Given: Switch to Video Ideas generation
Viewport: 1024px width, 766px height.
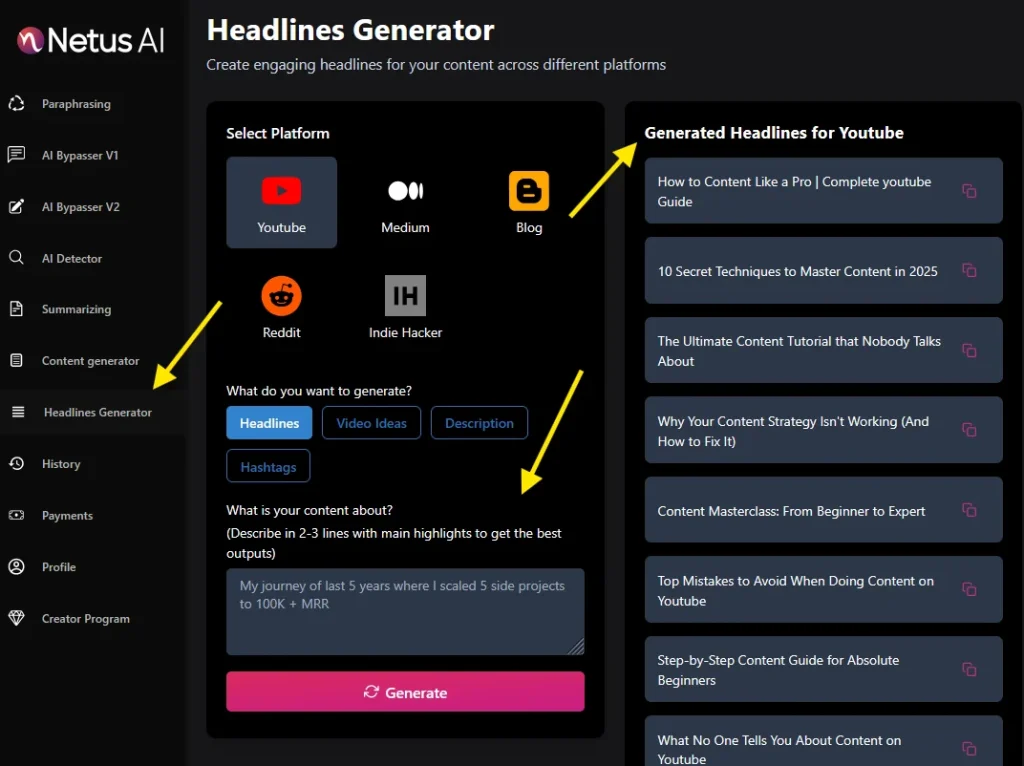Looking at the screenshot, I should click(x=371, y=422).
